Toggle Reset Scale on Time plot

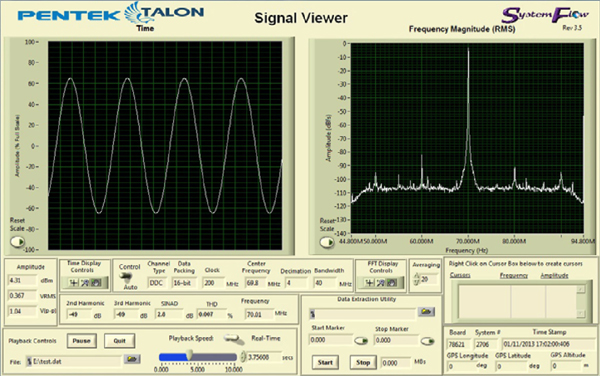click(17, 242)
